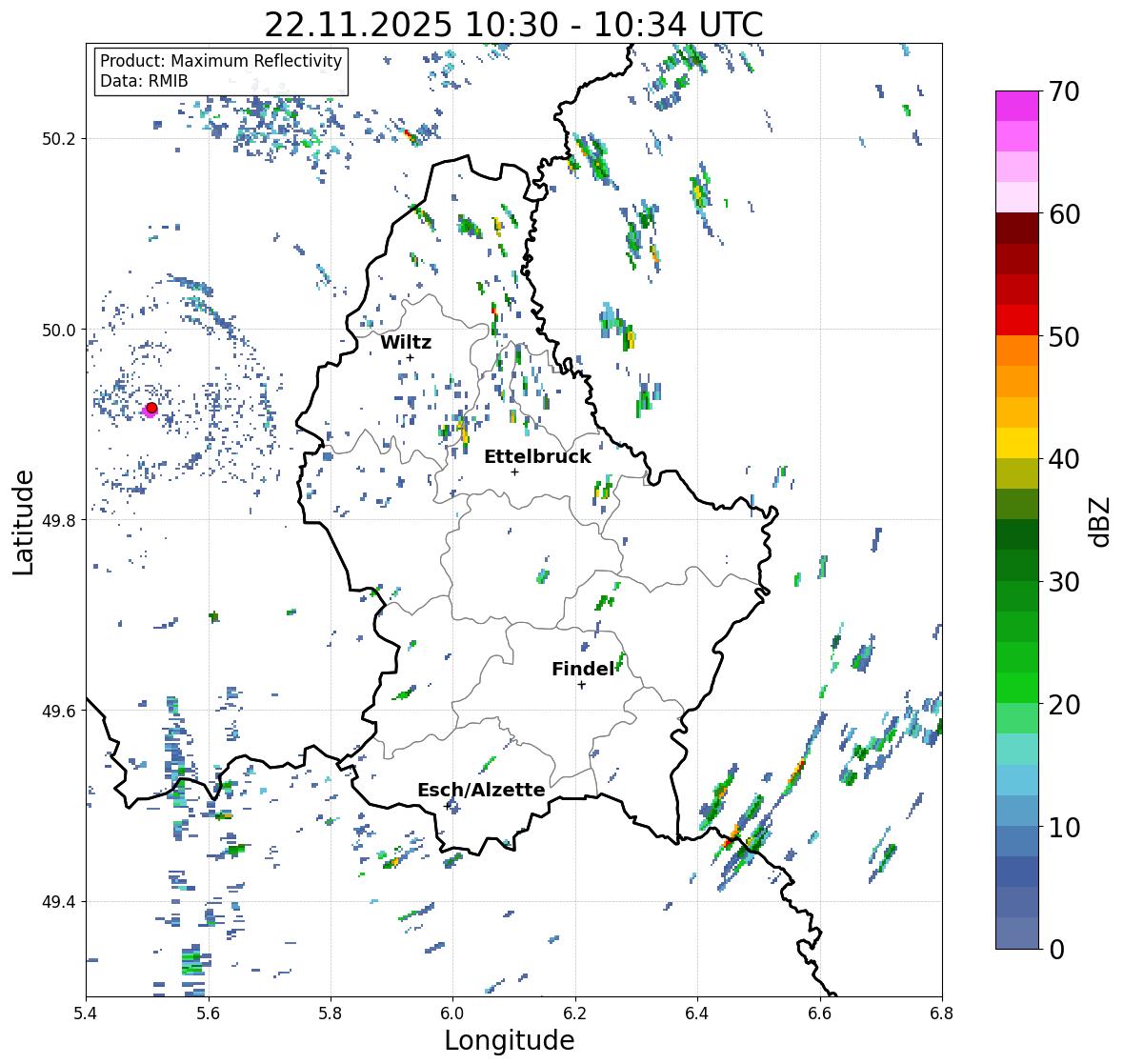The image size is (1123, 1064).
Task: Click the 0 colorbar tick label
Action: [1056, 950]
